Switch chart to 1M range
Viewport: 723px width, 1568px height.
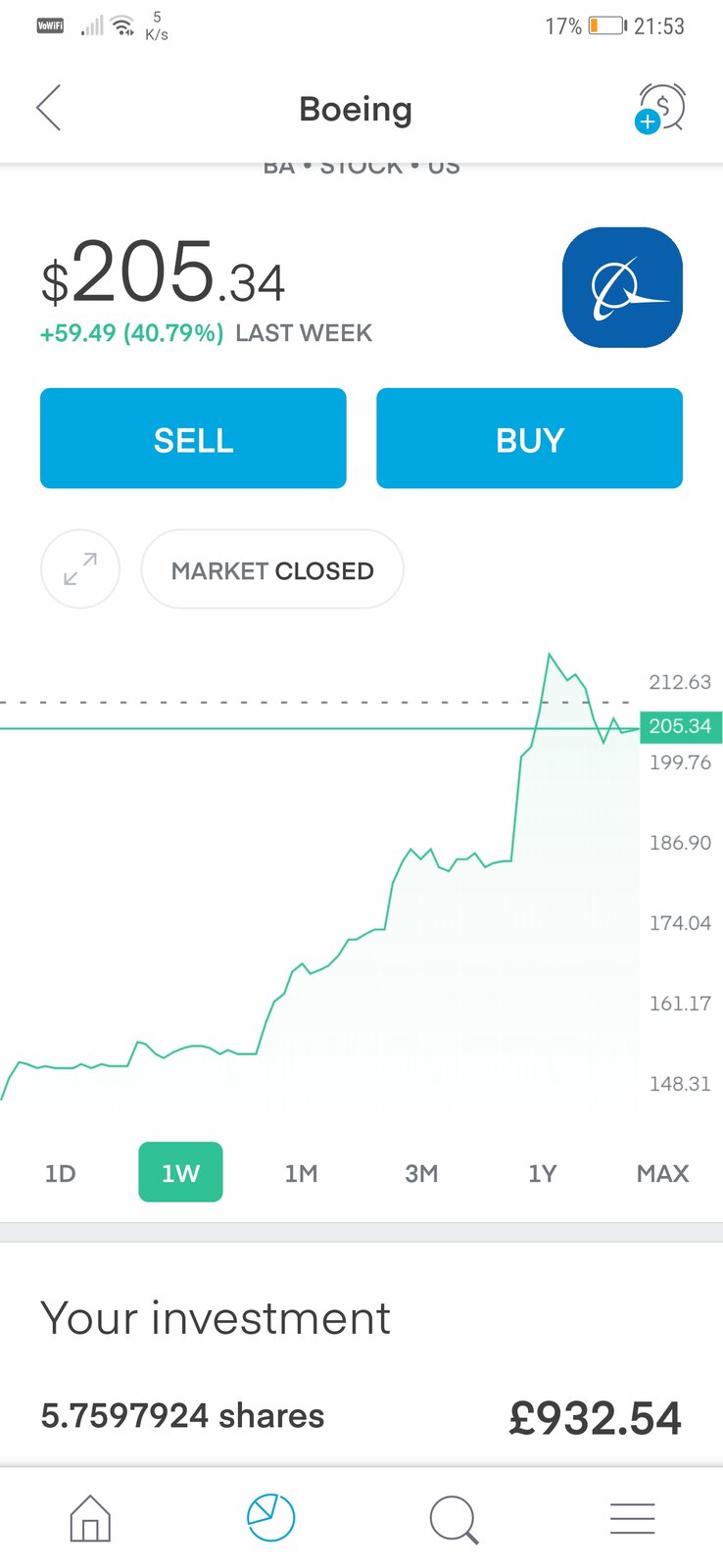[301, 1173]
